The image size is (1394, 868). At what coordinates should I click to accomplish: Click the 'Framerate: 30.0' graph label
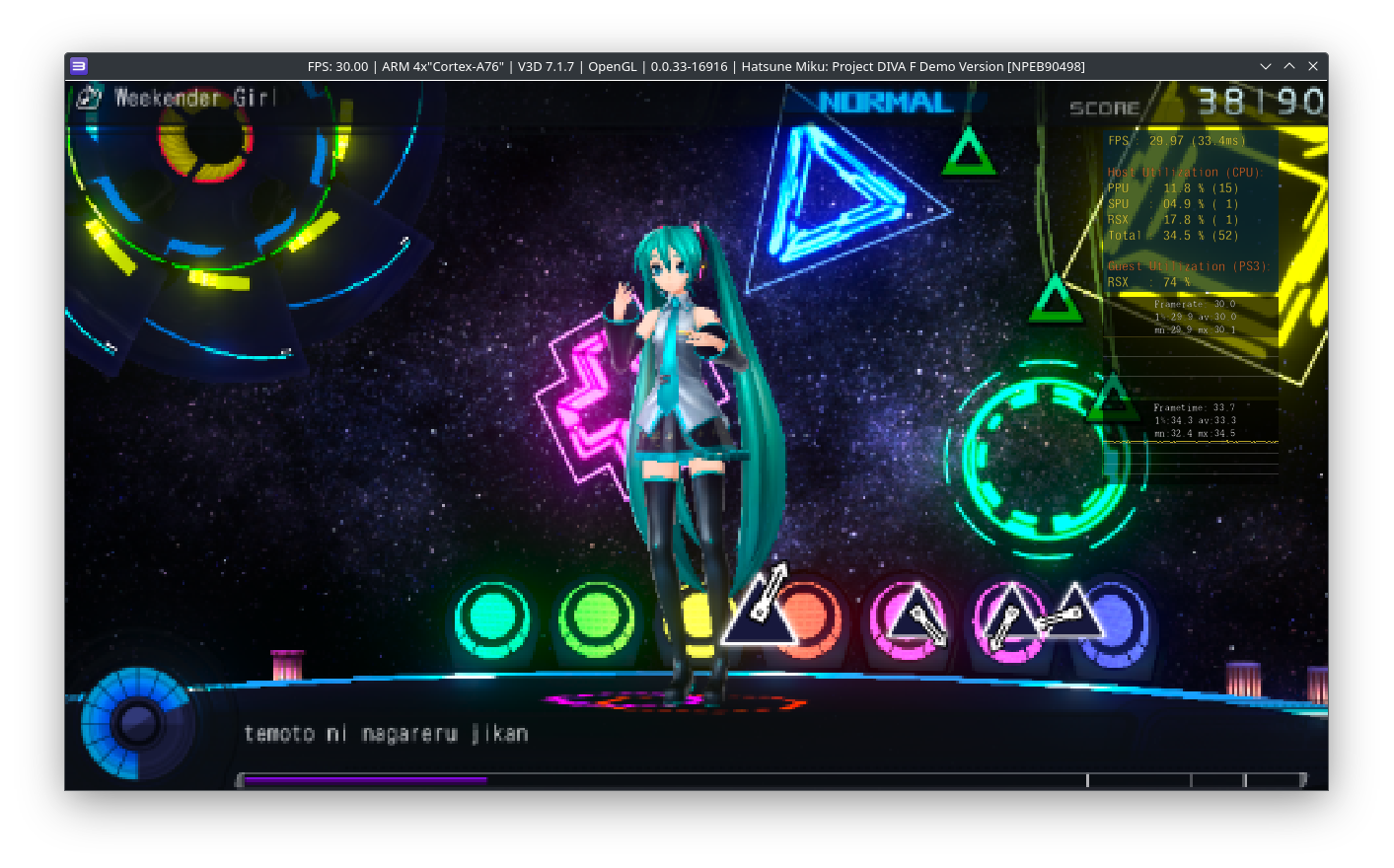[1194, 305]
